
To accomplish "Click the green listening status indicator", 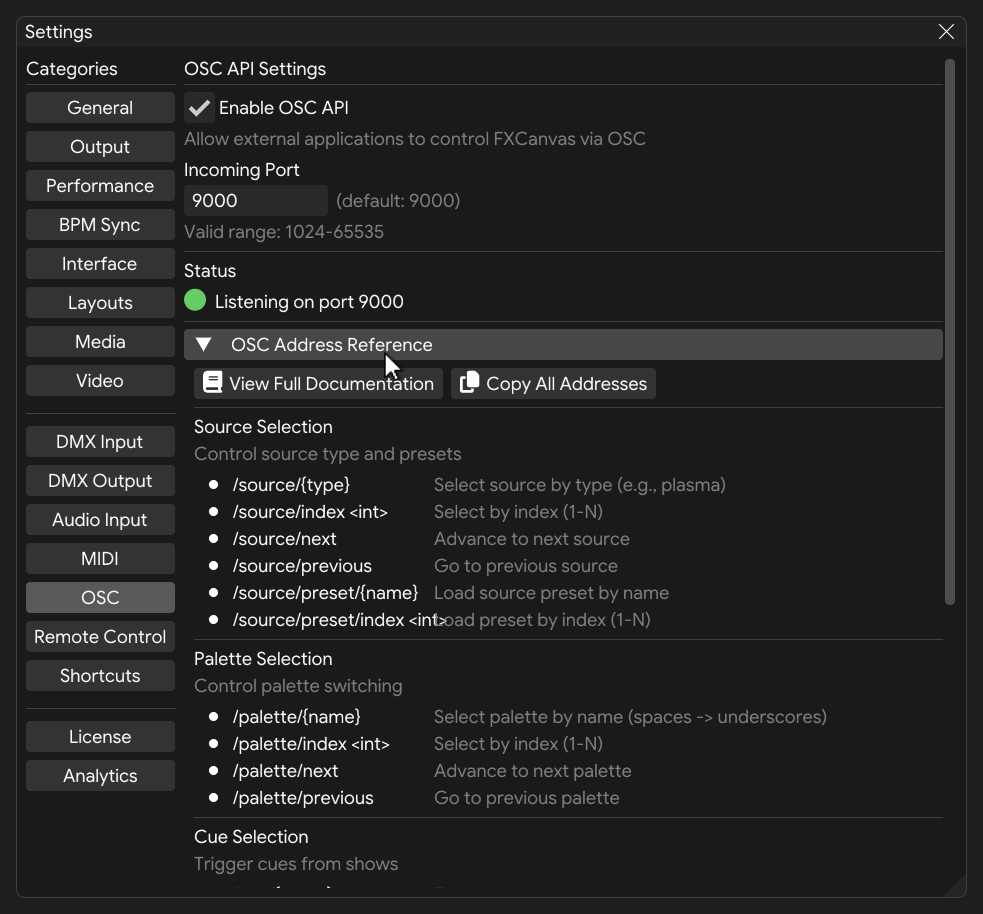I will click(195, 300).
